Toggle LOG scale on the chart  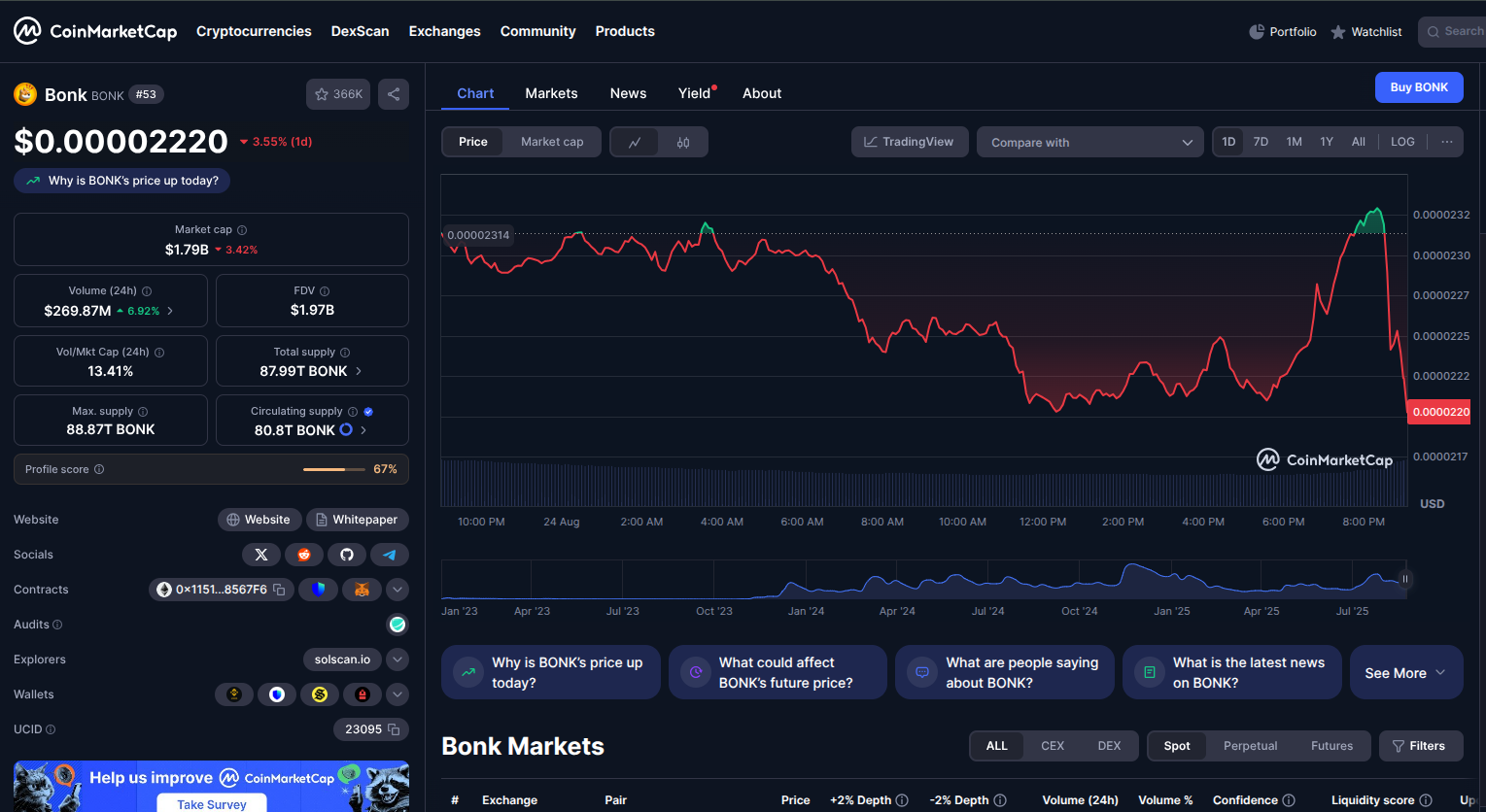point(1402,142)
